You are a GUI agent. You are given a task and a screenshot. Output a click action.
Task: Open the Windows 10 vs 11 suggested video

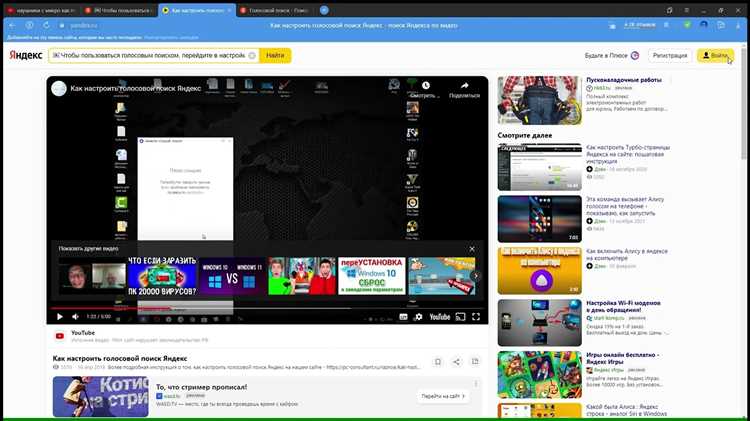[x=231, y=276]
